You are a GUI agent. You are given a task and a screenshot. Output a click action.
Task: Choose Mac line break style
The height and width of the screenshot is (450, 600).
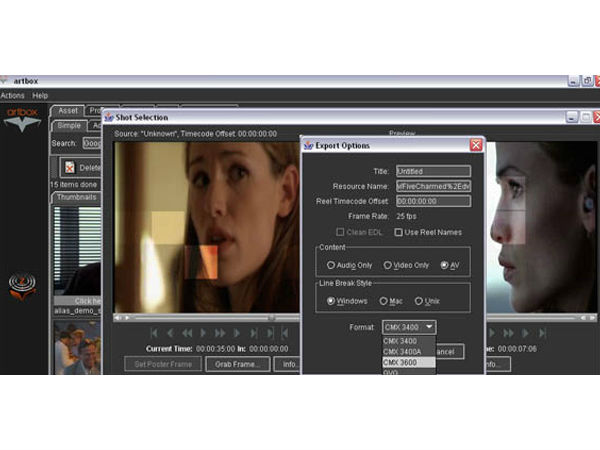click(383, 300)
